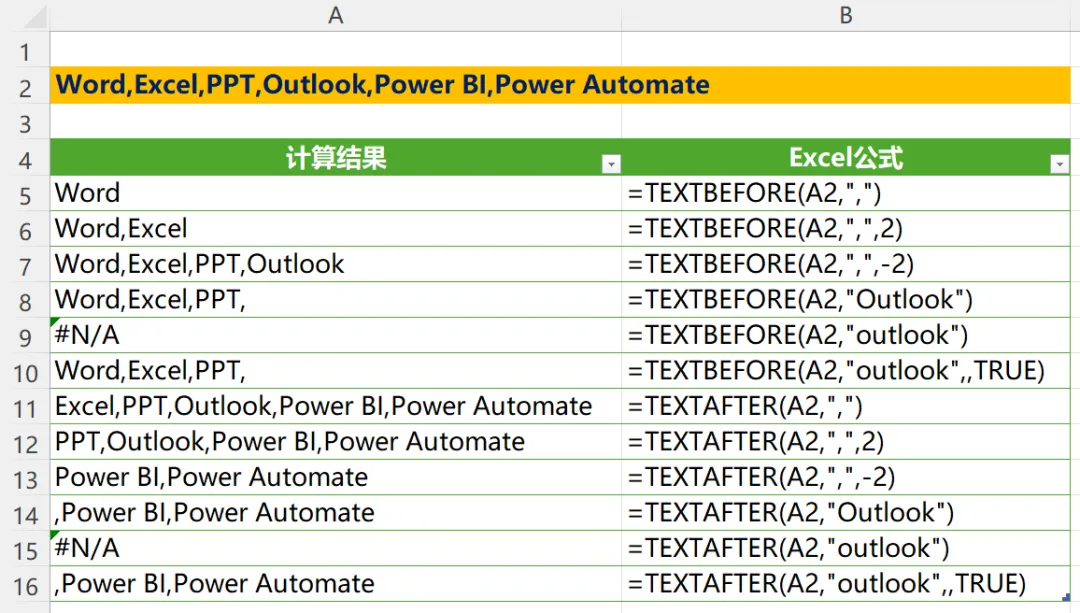Viewport: 1080px width, 613px height.
Task: Select formula =TEXTAFTER(A2,",",2)
Action: 846,441
